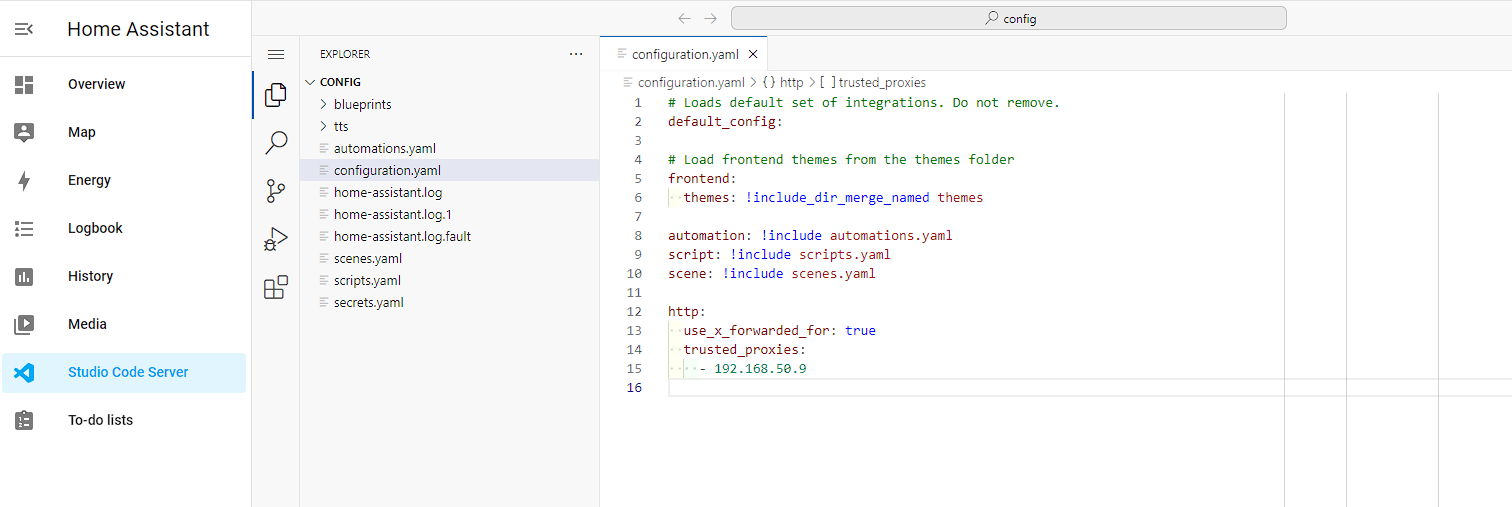
Task: Open the Source Control view
Action: point(275,191)
